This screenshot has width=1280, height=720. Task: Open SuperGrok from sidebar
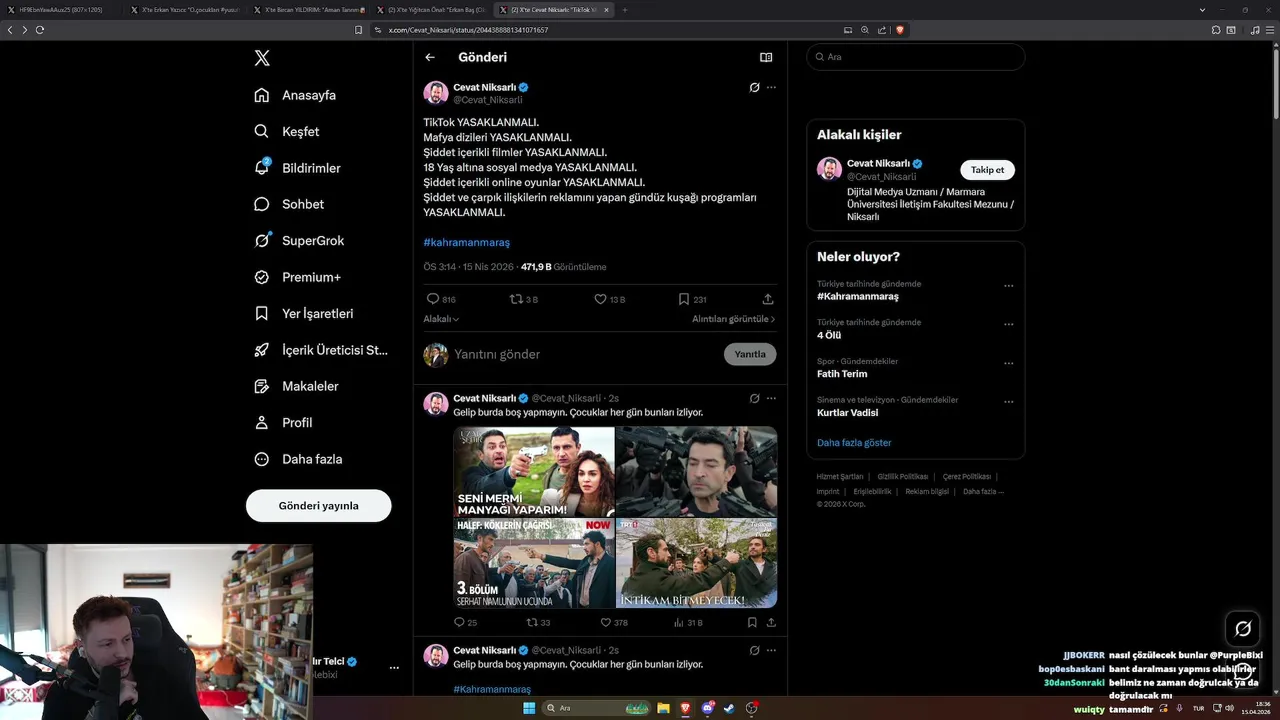coord(299,240)
